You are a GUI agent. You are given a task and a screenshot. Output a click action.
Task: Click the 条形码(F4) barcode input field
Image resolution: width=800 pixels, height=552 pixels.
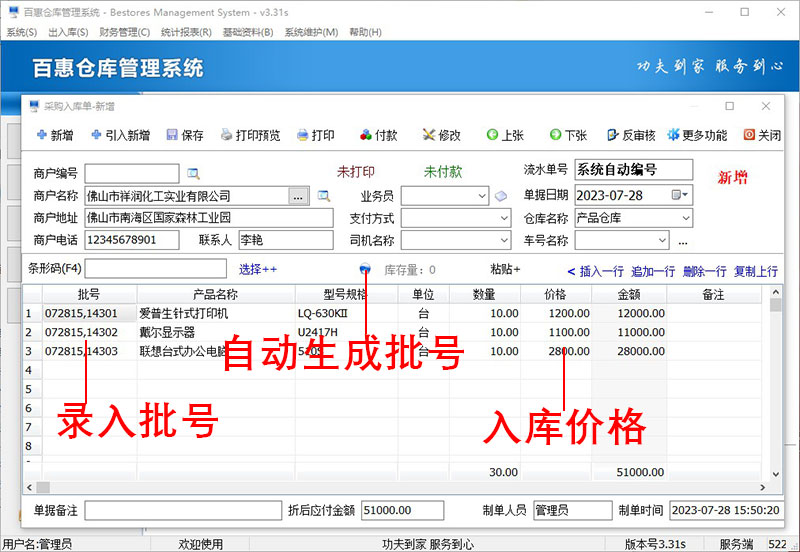click(x=155, y=269)
